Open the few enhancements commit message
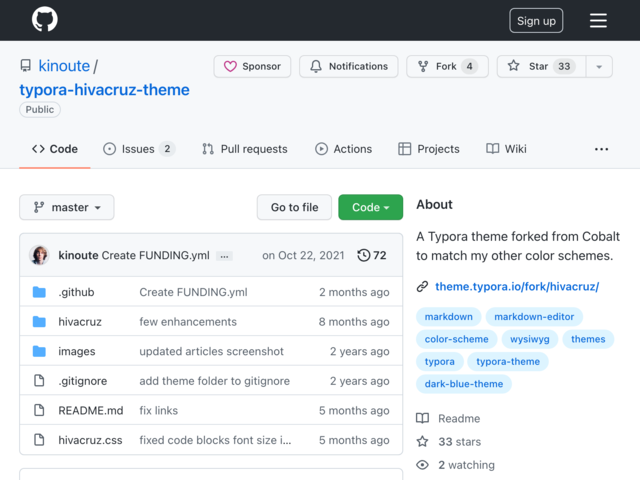The height and width of the screenshot is (480, 640). (188, 322)
